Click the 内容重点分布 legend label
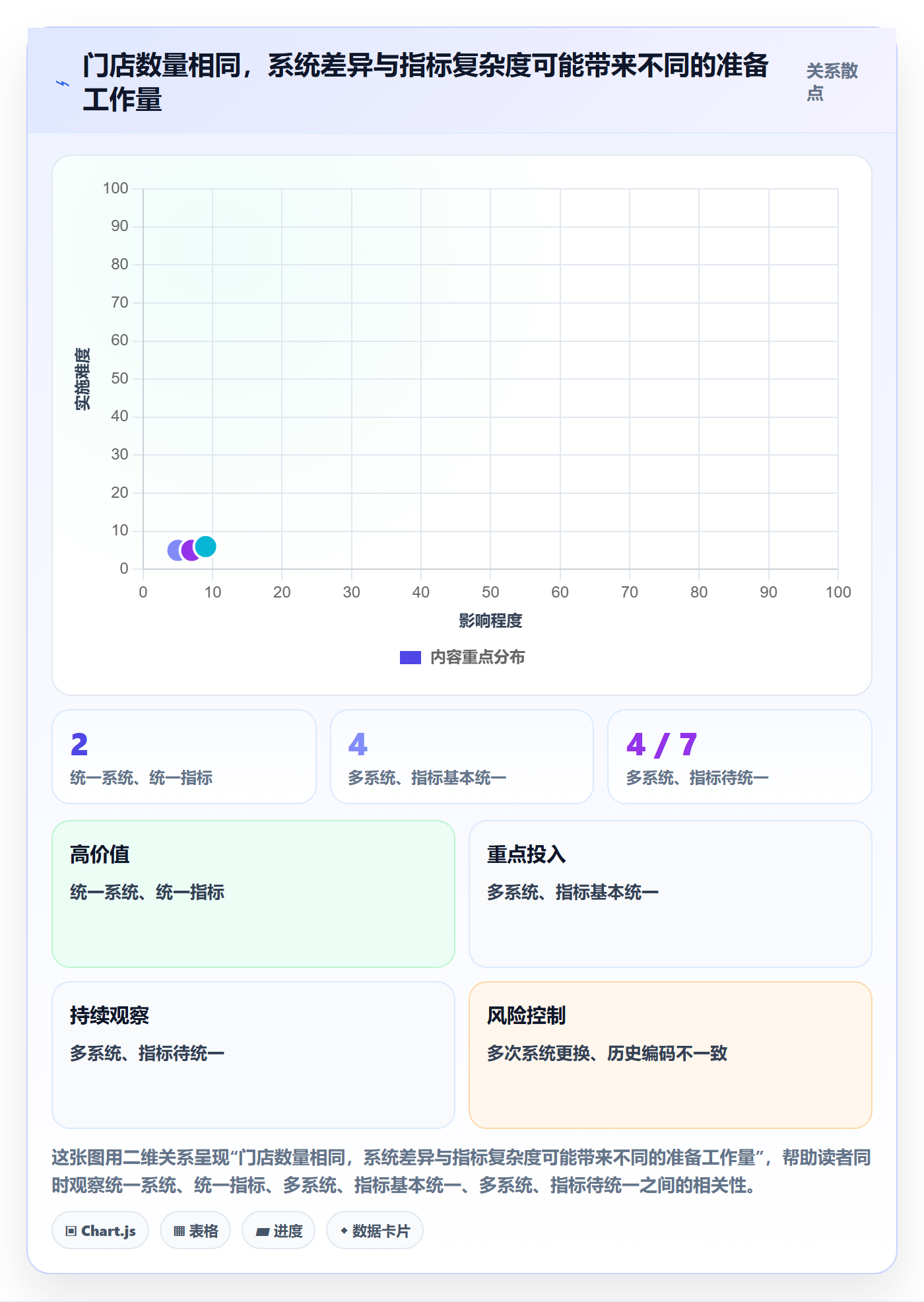Viewport: 924px width, 1302px height. click(477, 658)
